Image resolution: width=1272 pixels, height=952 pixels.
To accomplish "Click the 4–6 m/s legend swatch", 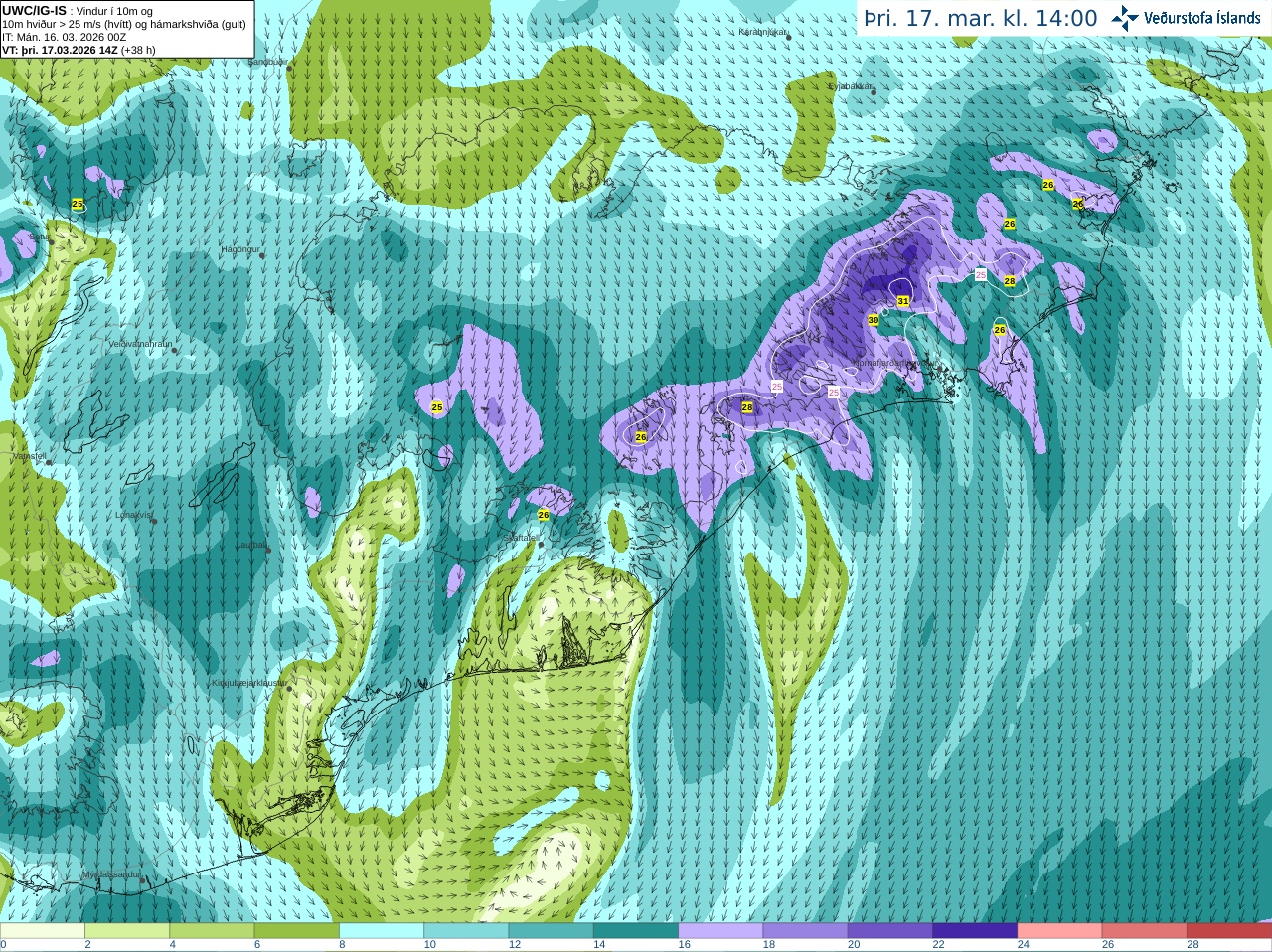I will 212,931.
